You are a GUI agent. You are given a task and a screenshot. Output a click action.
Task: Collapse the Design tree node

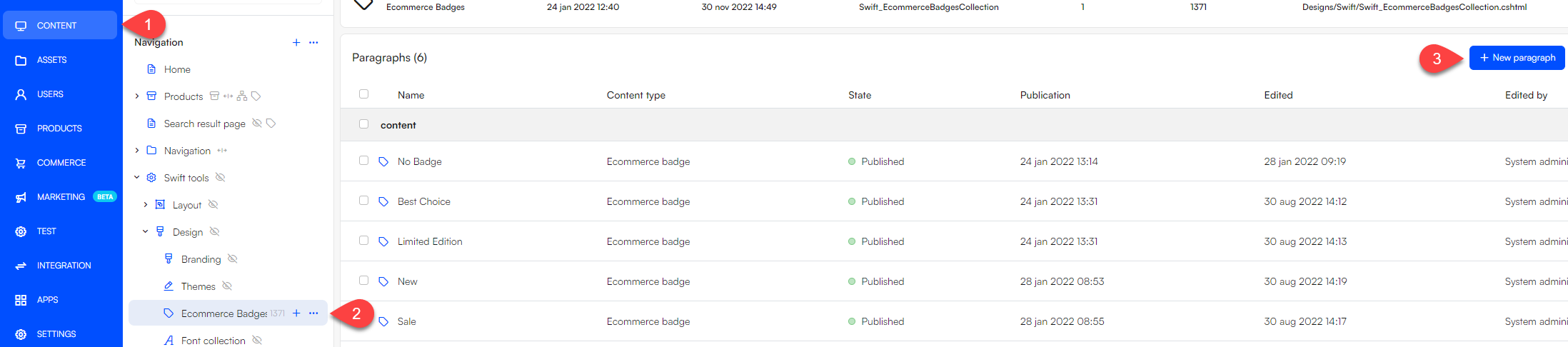(146, 232)
